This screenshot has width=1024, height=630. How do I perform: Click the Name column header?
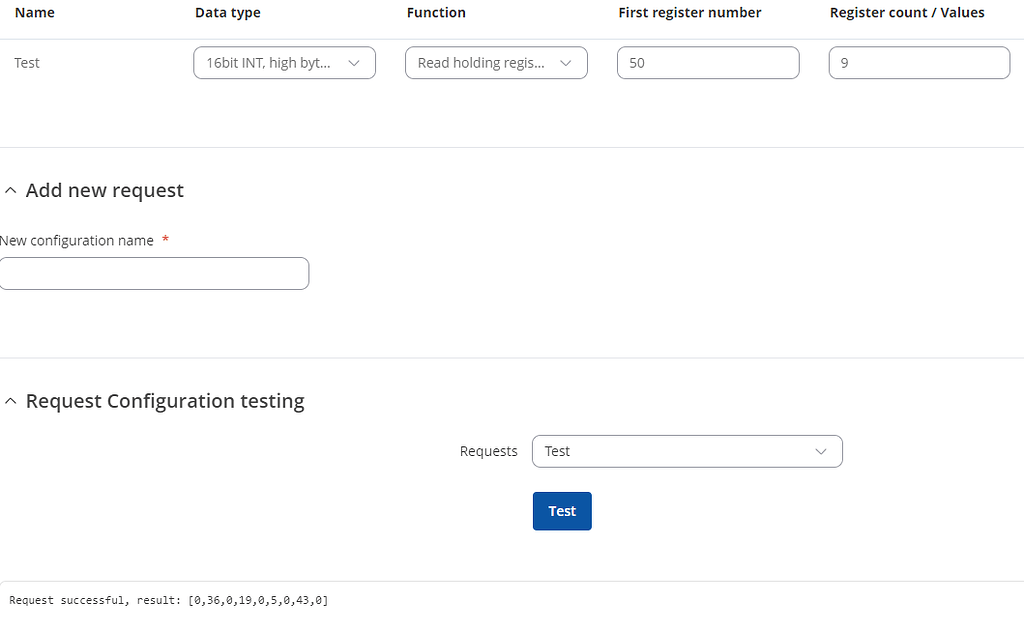pos(35,13)
